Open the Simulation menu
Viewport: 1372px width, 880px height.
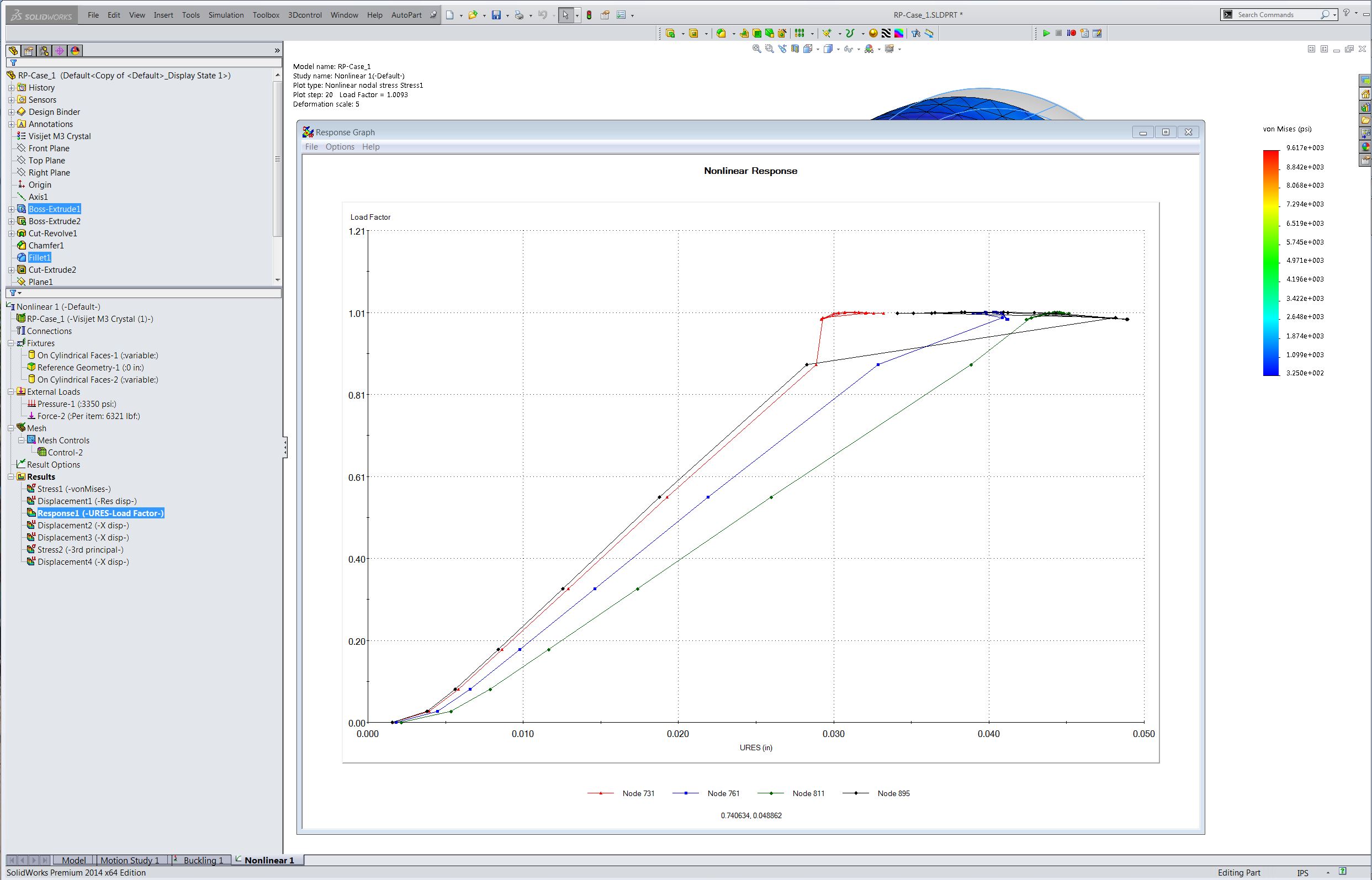[x=226, y=15]
